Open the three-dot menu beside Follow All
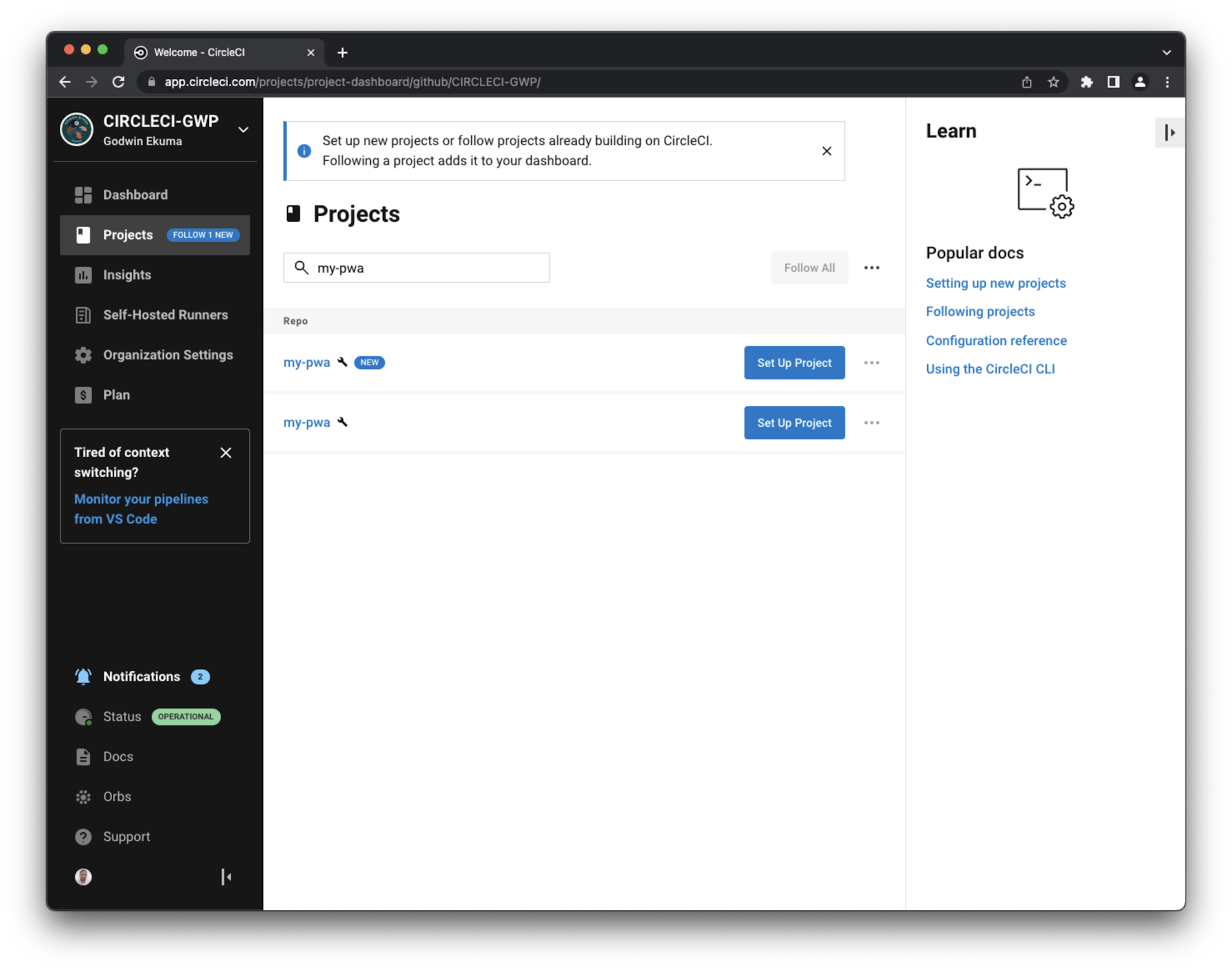 [872, 267]
